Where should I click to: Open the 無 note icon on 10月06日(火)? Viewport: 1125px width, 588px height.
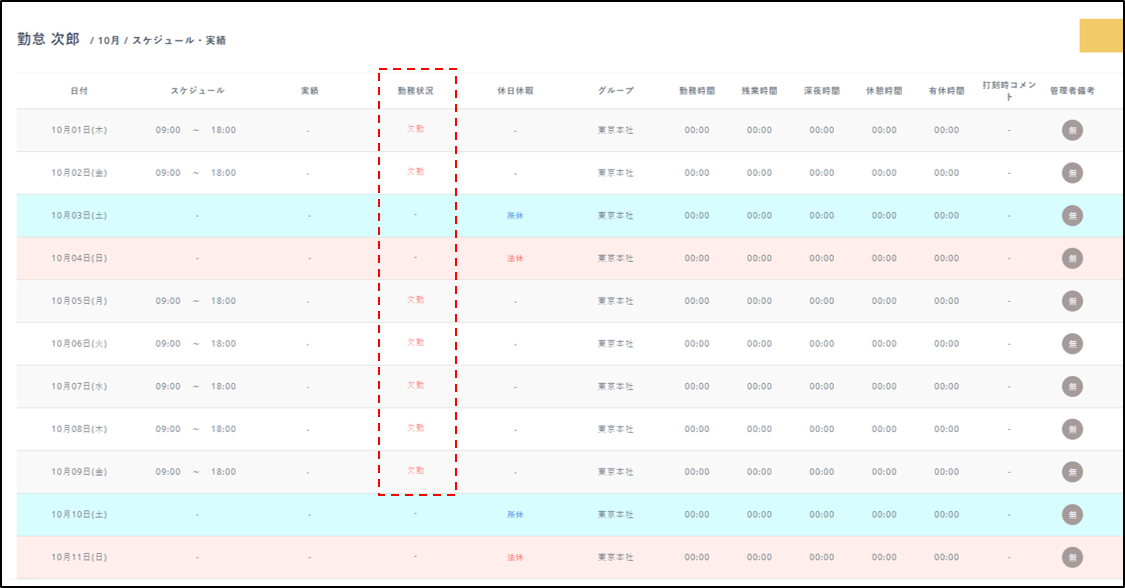pos(1072,344)
